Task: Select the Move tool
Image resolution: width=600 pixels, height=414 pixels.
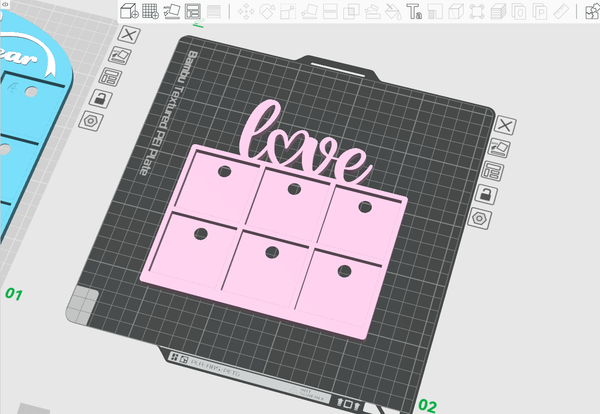Action: click(246, 12)
